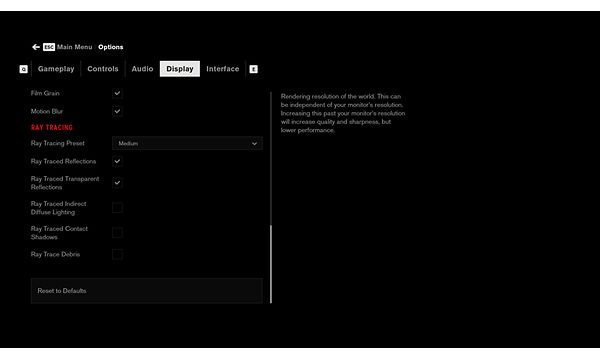
Task: Go to the Interface tab
Action: click(x=223, y=69)
